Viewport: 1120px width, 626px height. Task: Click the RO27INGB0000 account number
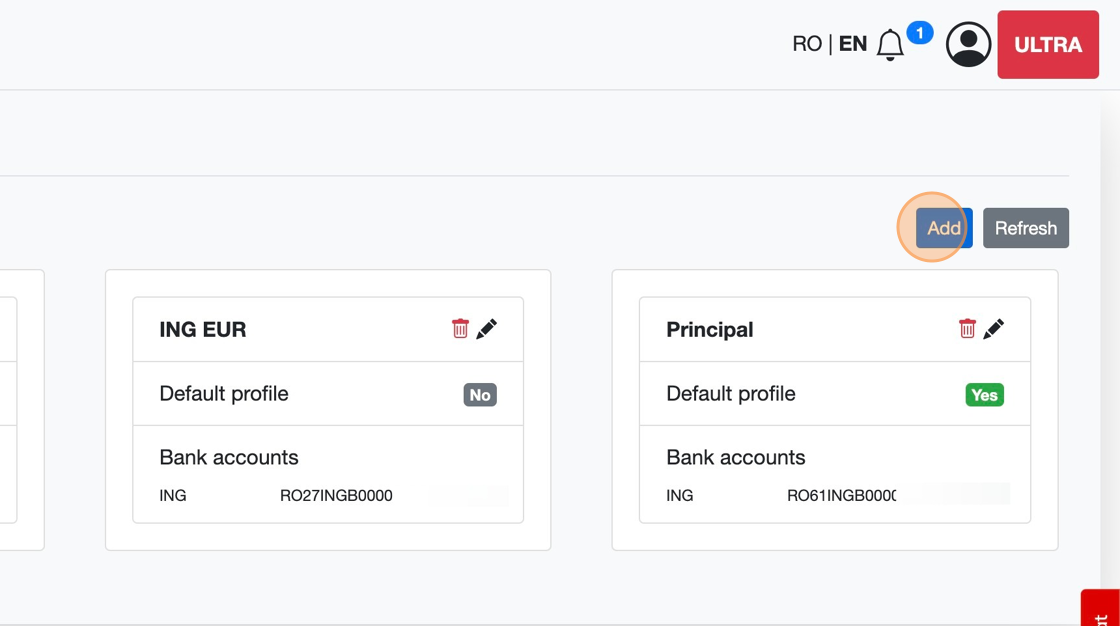(x=336, y=496)
